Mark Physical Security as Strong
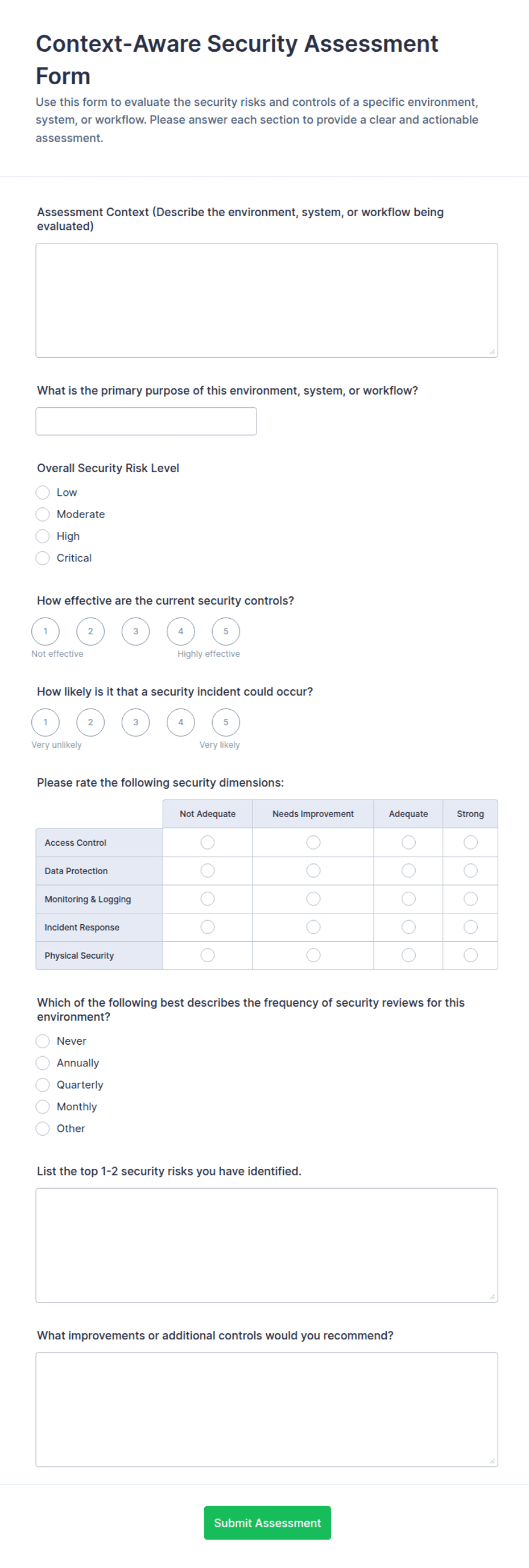The width and height of the screenshot is (529, 1568). coord(470,955)
